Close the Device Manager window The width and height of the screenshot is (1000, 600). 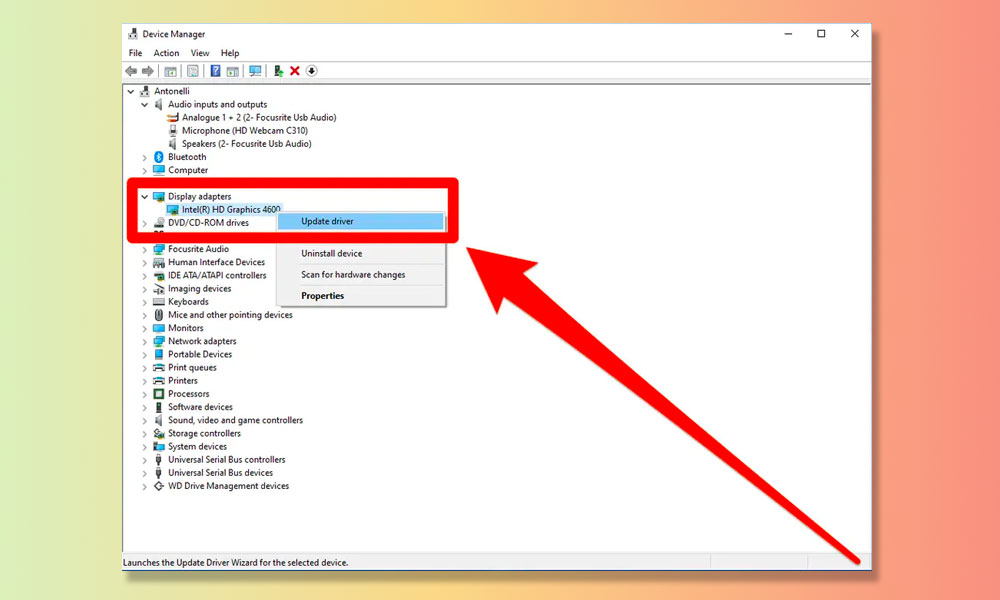[x=855, y=34]
